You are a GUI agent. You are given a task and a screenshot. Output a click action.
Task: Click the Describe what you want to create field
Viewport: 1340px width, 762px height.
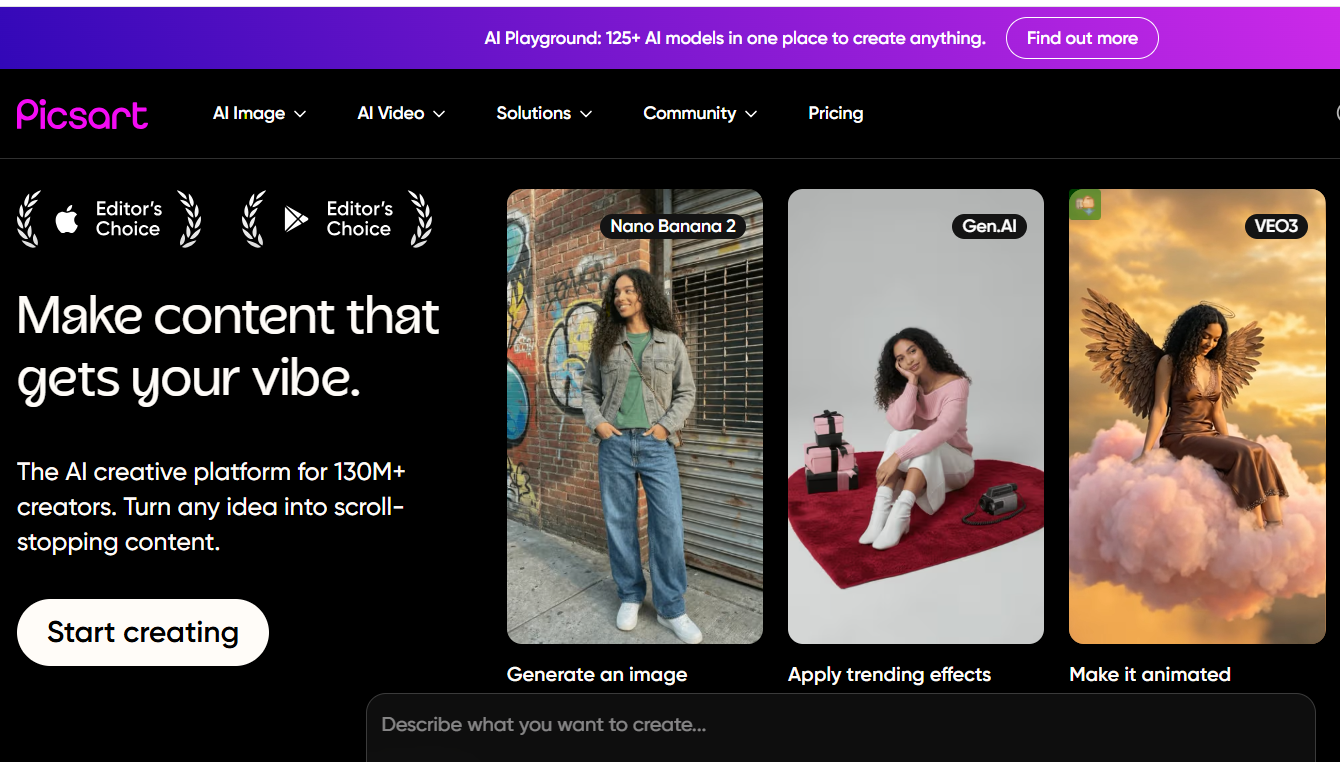840,725
